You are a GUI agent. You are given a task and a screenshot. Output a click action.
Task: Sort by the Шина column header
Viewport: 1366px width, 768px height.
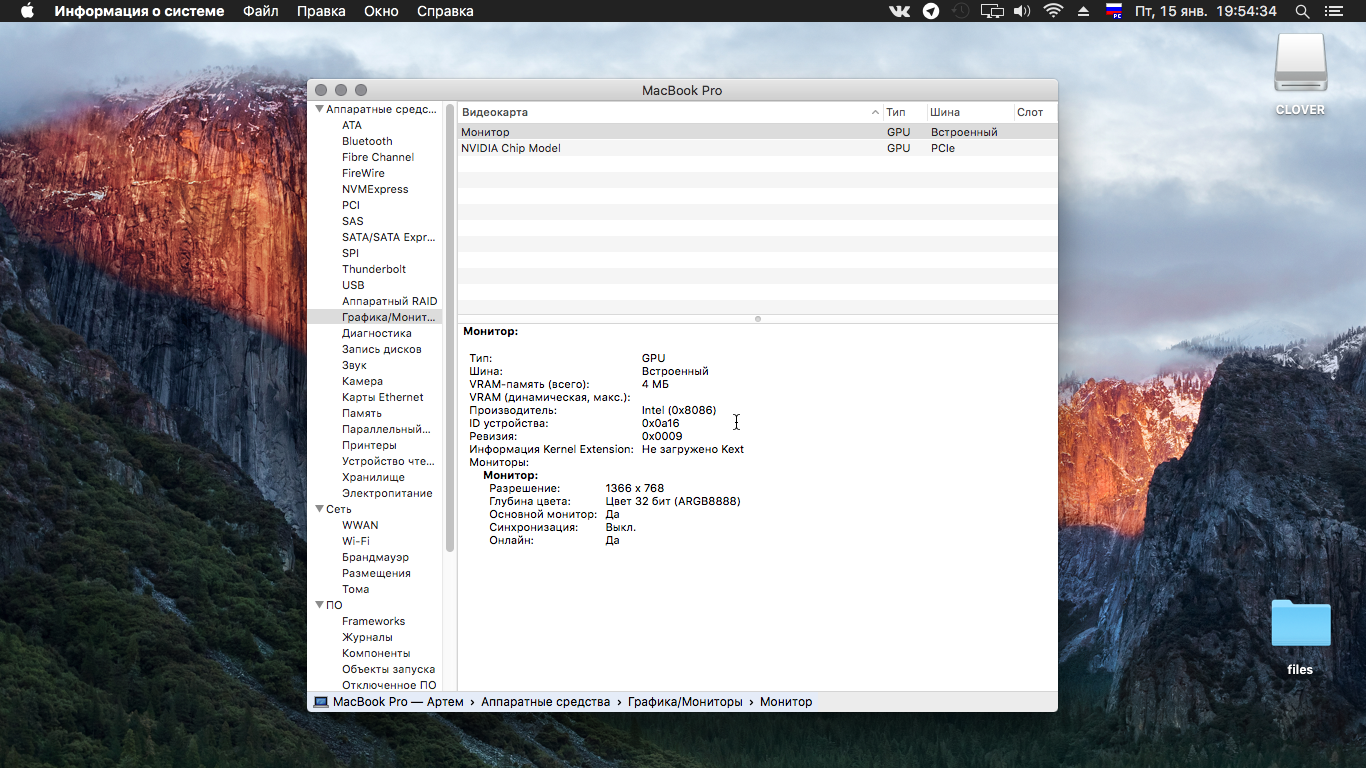pos(970,112)
